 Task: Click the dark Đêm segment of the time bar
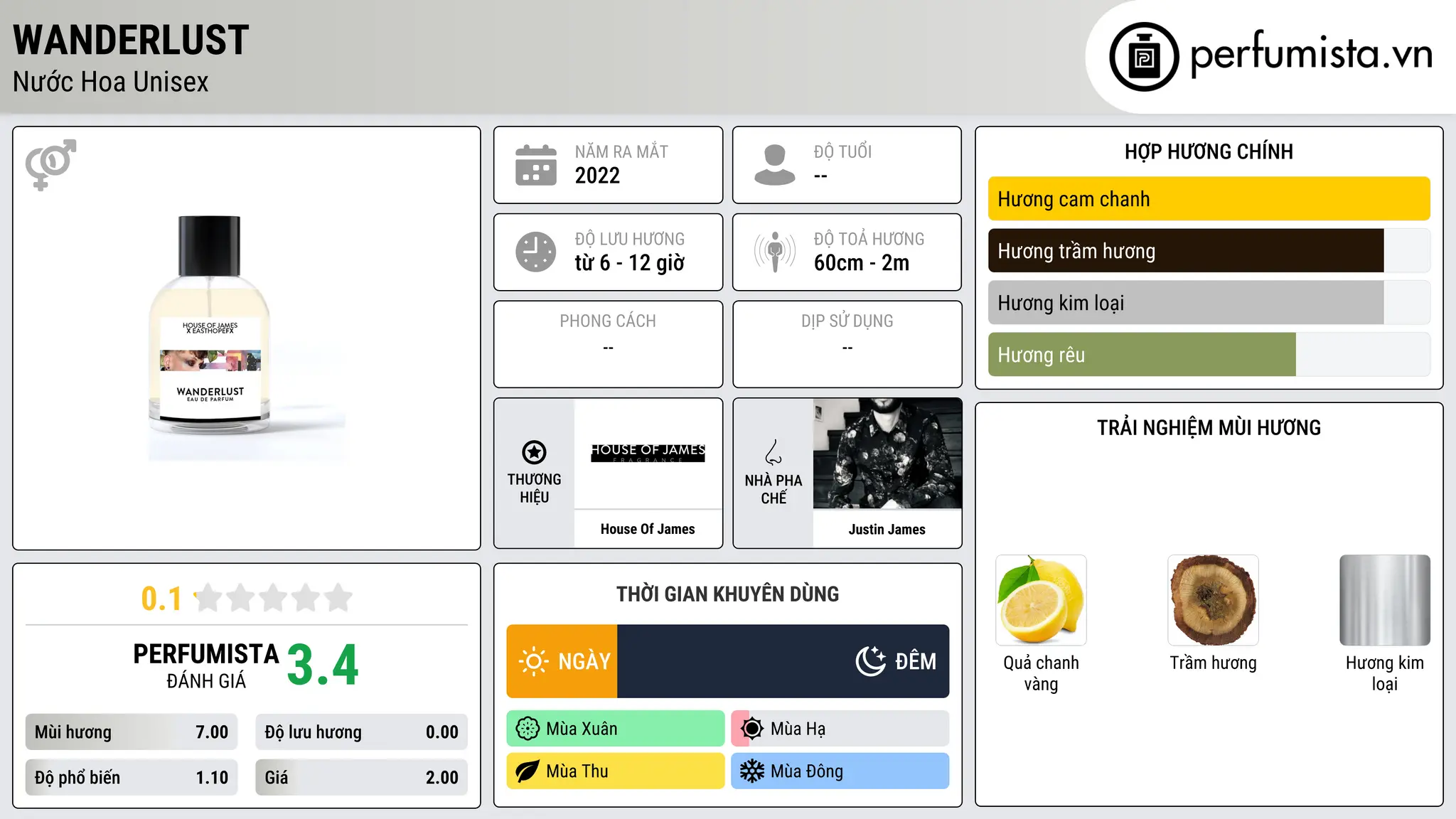point(783,661)
